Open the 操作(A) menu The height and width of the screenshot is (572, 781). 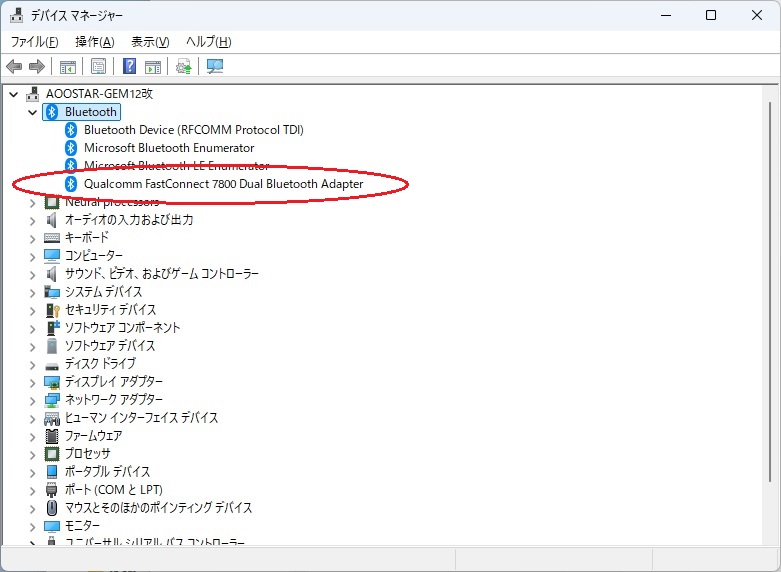94,42
